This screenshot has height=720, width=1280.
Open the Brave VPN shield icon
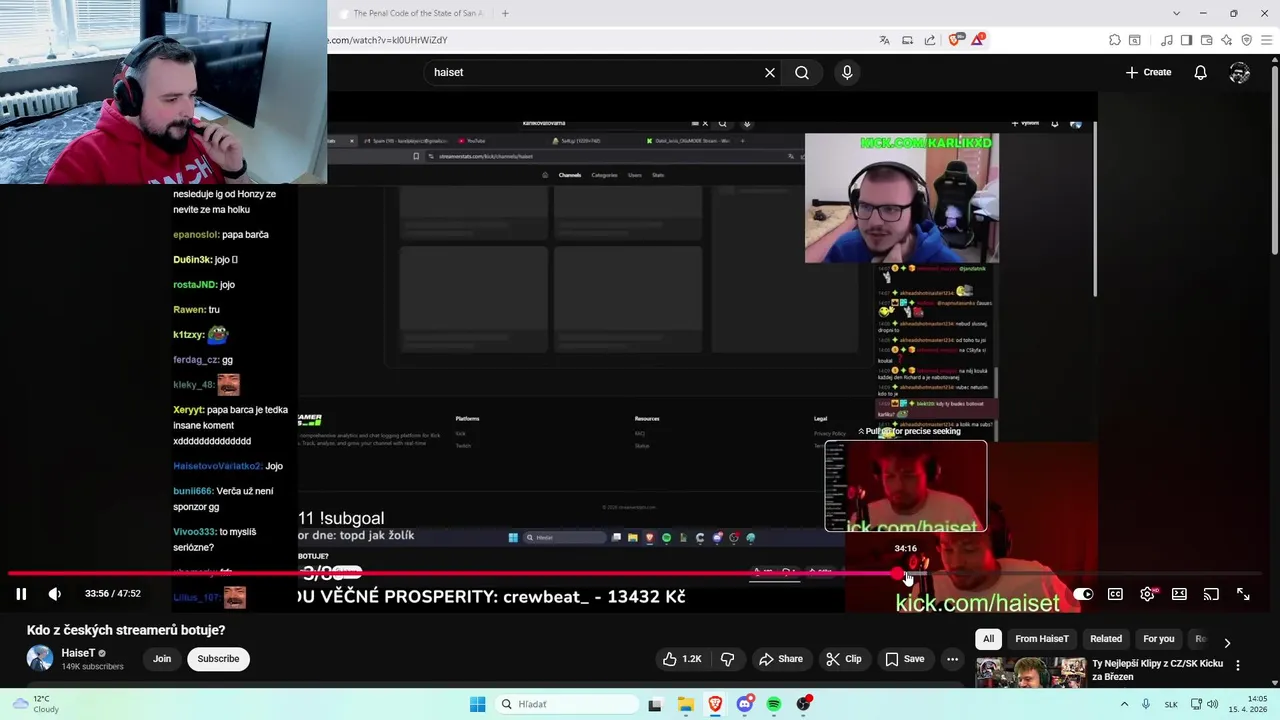pos(1246,40)
